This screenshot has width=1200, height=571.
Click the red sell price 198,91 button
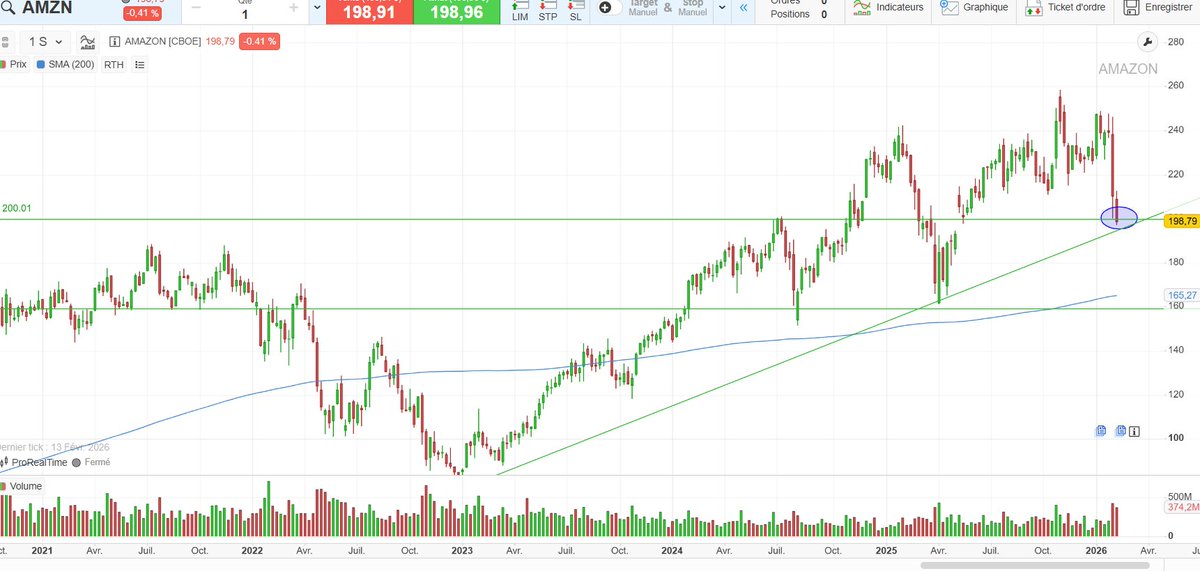click(x=371, y=12)
